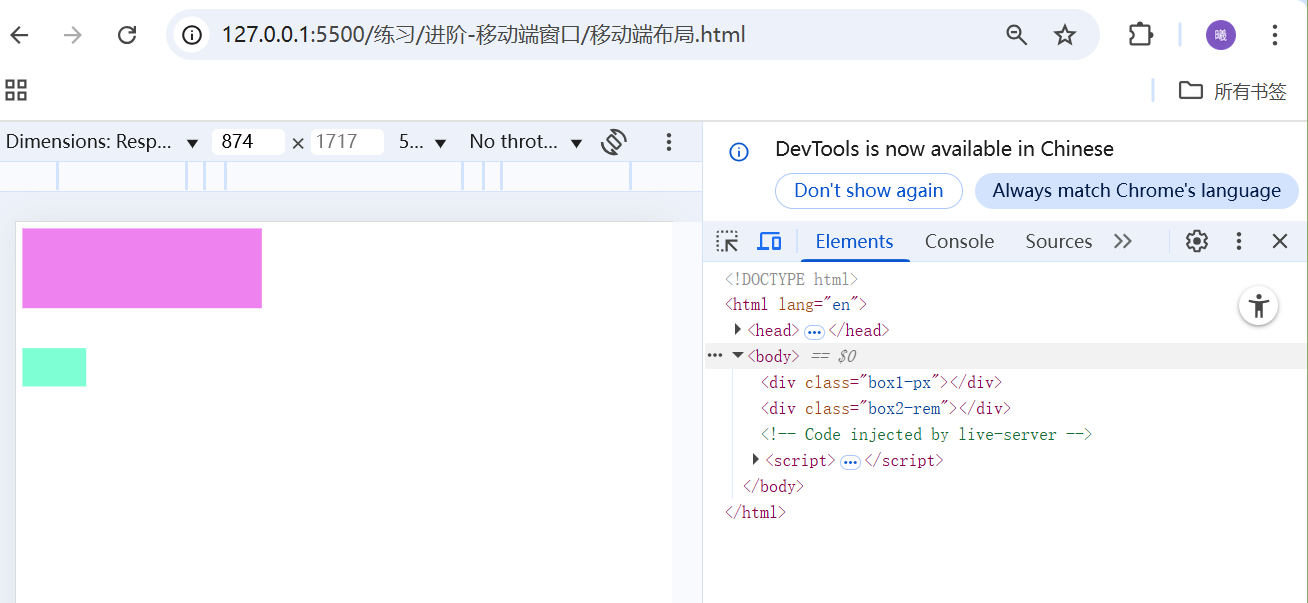Image resolution: width=1308 pixels, height=603 pixels.
Task: Select the div class box1-px node
Action: pos(881,382)
